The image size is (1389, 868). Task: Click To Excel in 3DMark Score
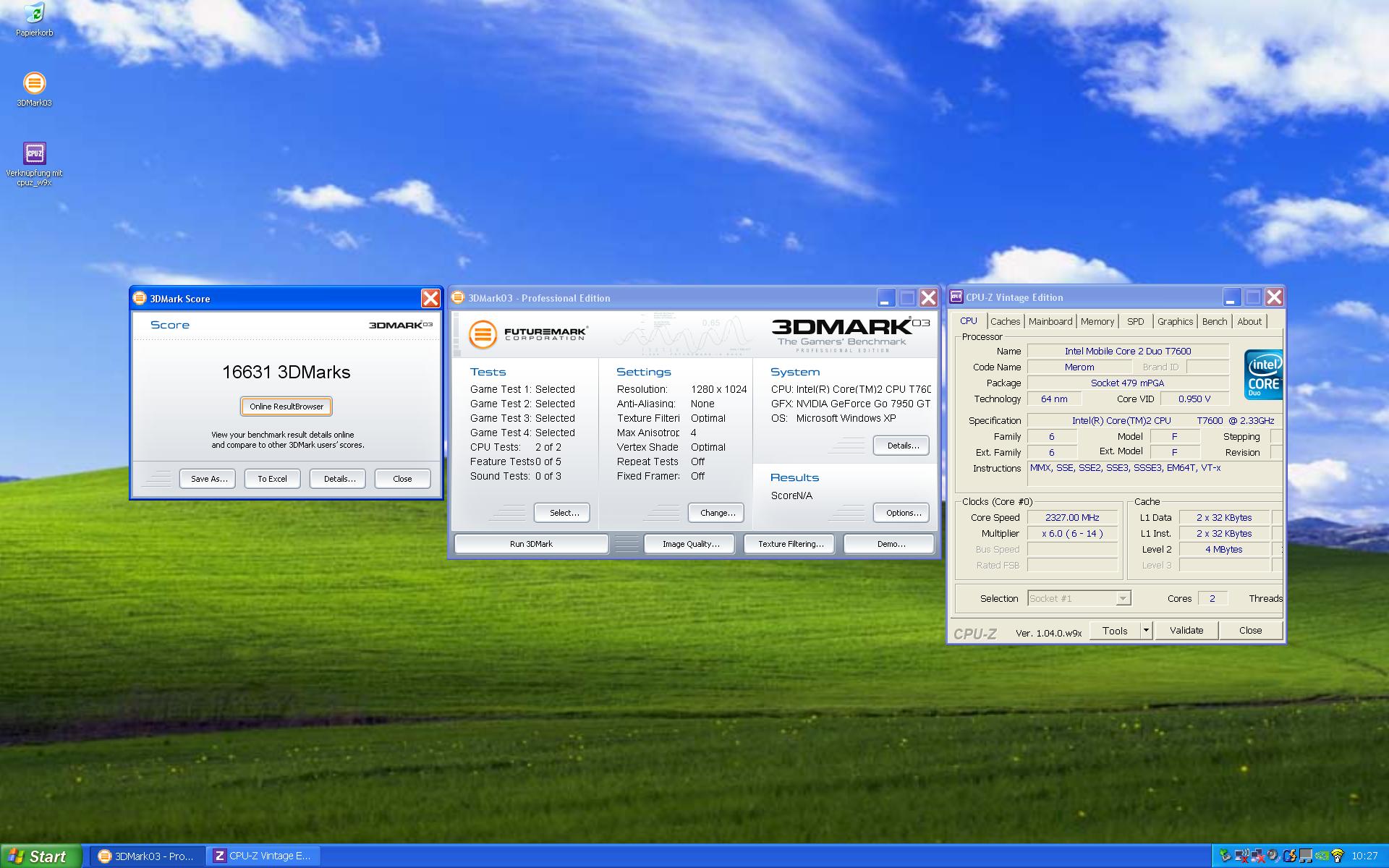[273, 479]
